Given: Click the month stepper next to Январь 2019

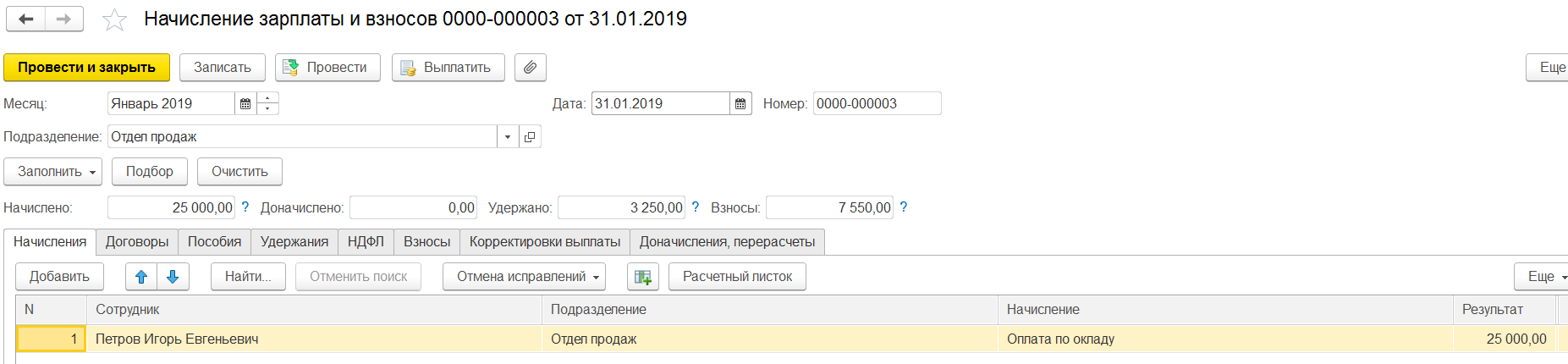Looking at the screenshot, I should point(267,103).
